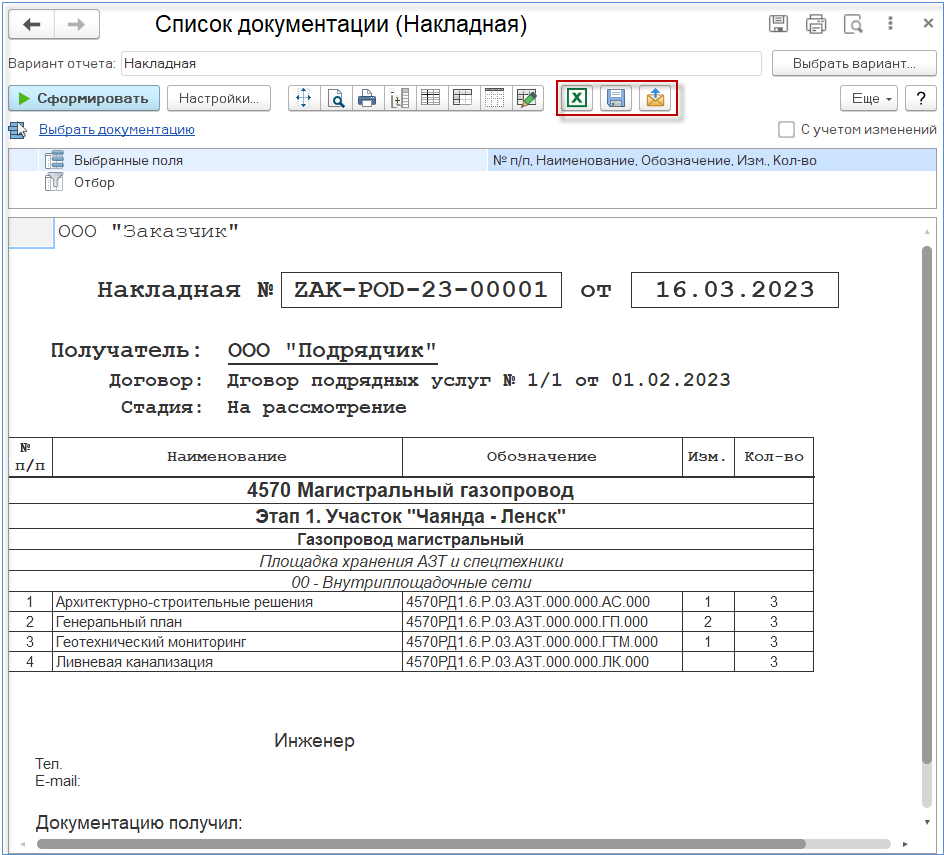Click scroll down arrow of report

927,822
